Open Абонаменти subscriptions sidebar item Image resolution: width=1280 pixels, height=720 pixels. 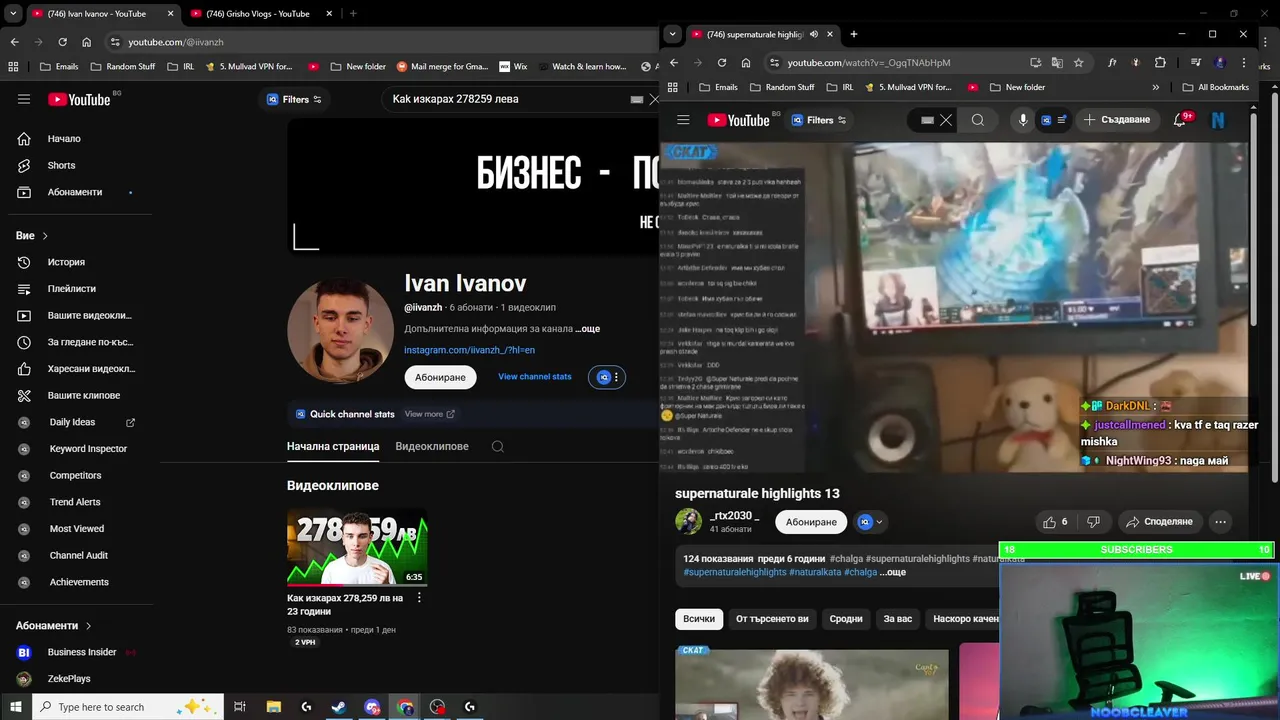tap(75, 192)
